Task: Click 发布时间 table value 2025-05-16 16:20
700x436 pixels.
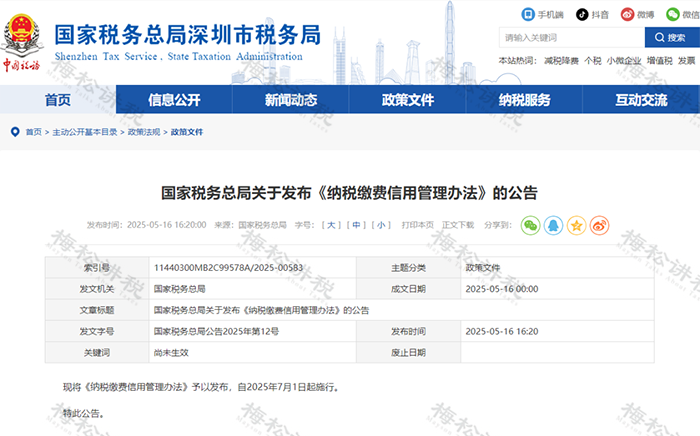Action: click(x=502, y=332)
